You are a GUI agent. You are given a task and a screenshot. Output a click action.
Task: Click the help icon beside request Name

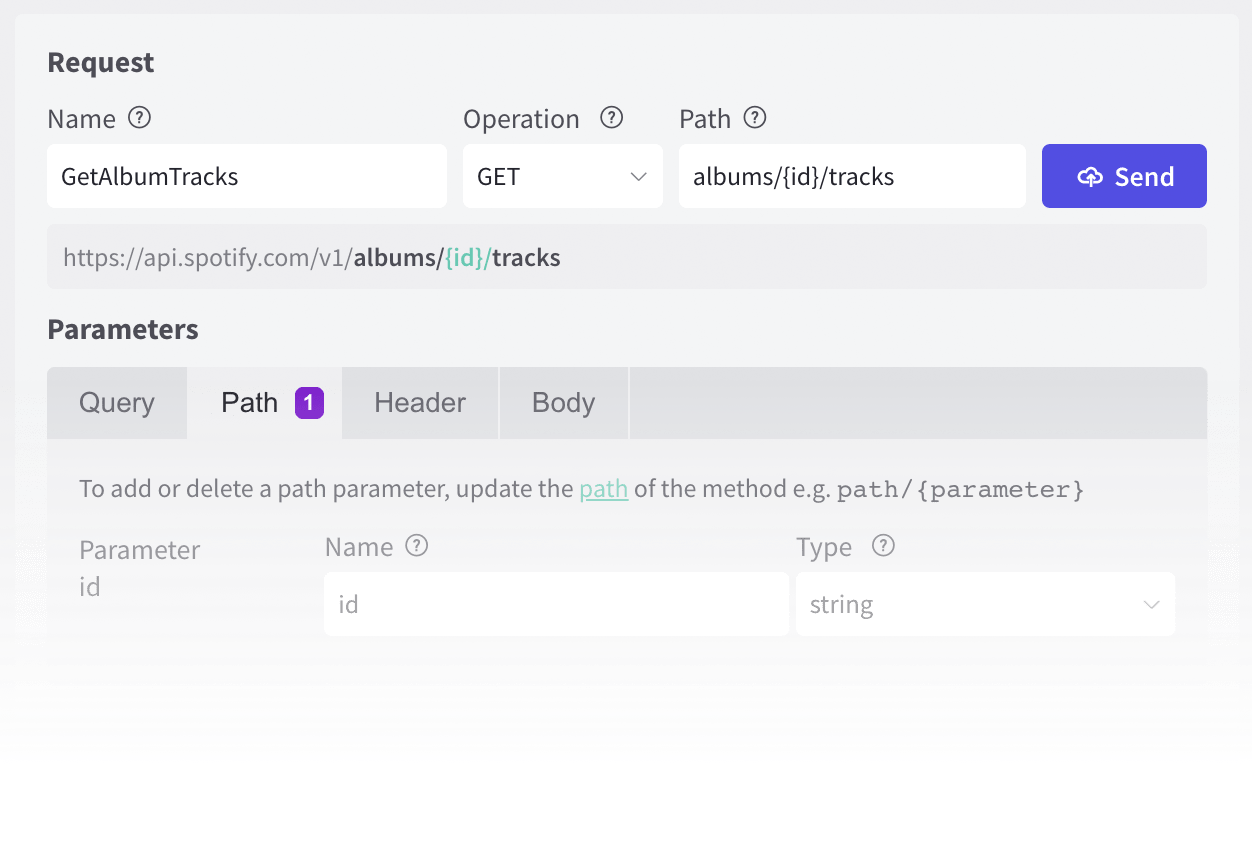click(x=140, y=118)
